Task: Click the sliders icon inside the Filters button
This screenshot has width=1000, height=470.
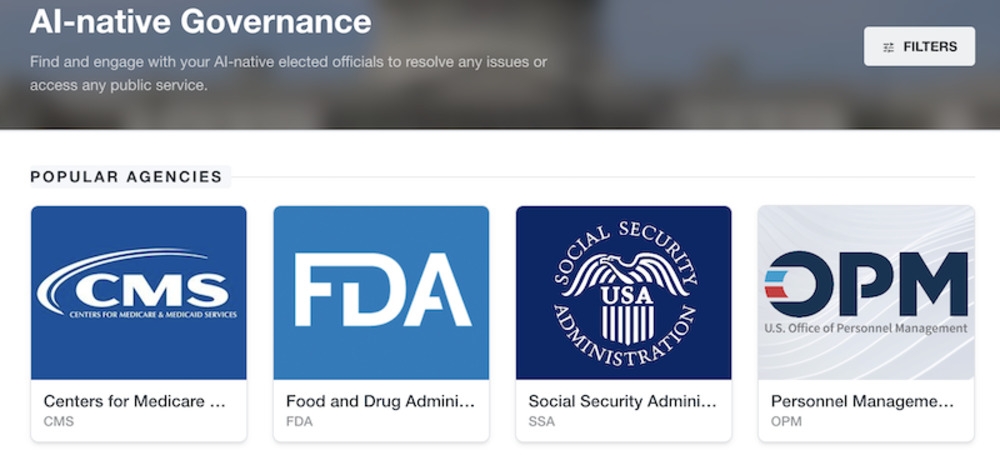Action: click(x=889, y=47)
